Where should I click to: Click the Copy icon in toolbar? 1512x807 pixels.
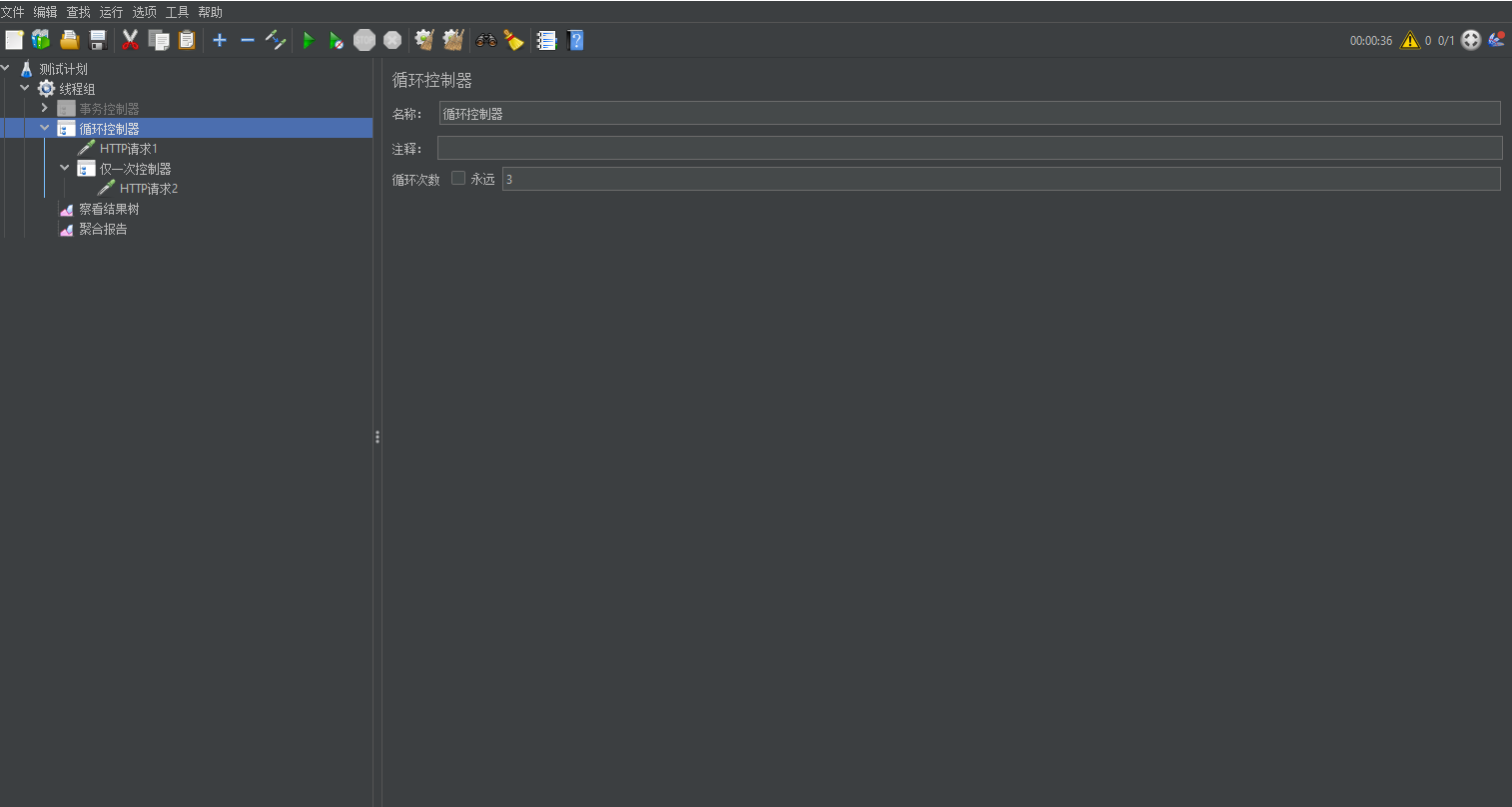coord(158,40)
